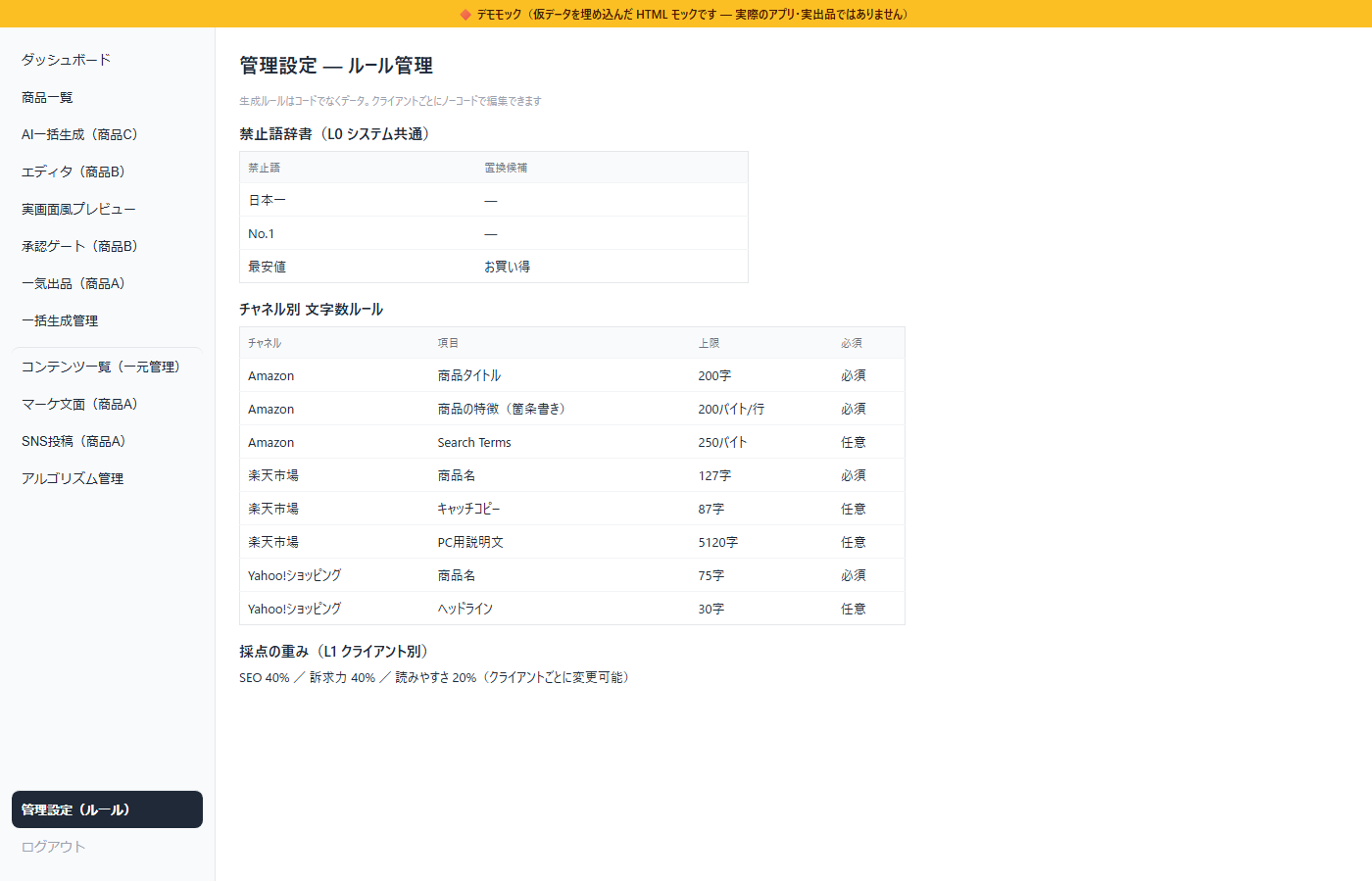Click 楽天市場 in the キャッチコピー row
The width and height of the screenshot is (1372, 882).
click(273, 509)
